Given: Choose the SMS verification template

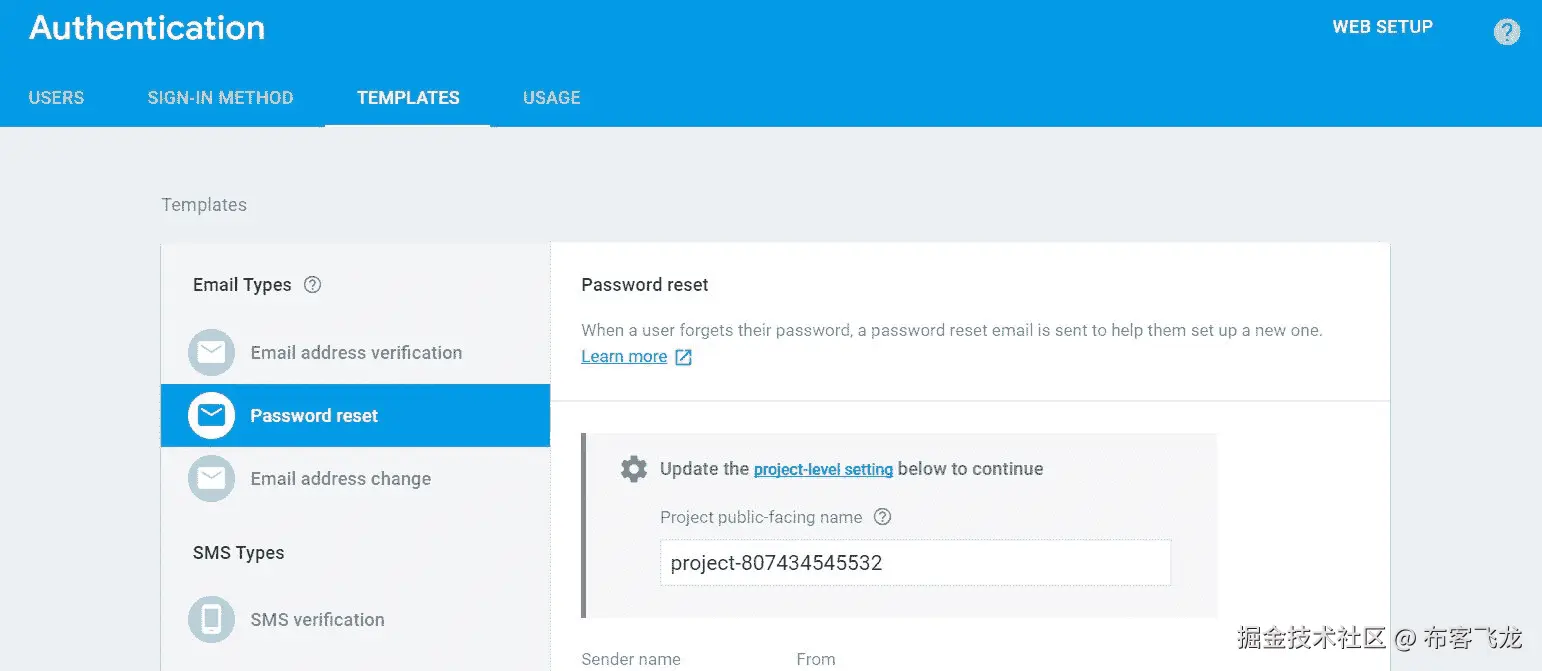Looking at the screenshot, I should pyautogui.click(x=355, y=620).
